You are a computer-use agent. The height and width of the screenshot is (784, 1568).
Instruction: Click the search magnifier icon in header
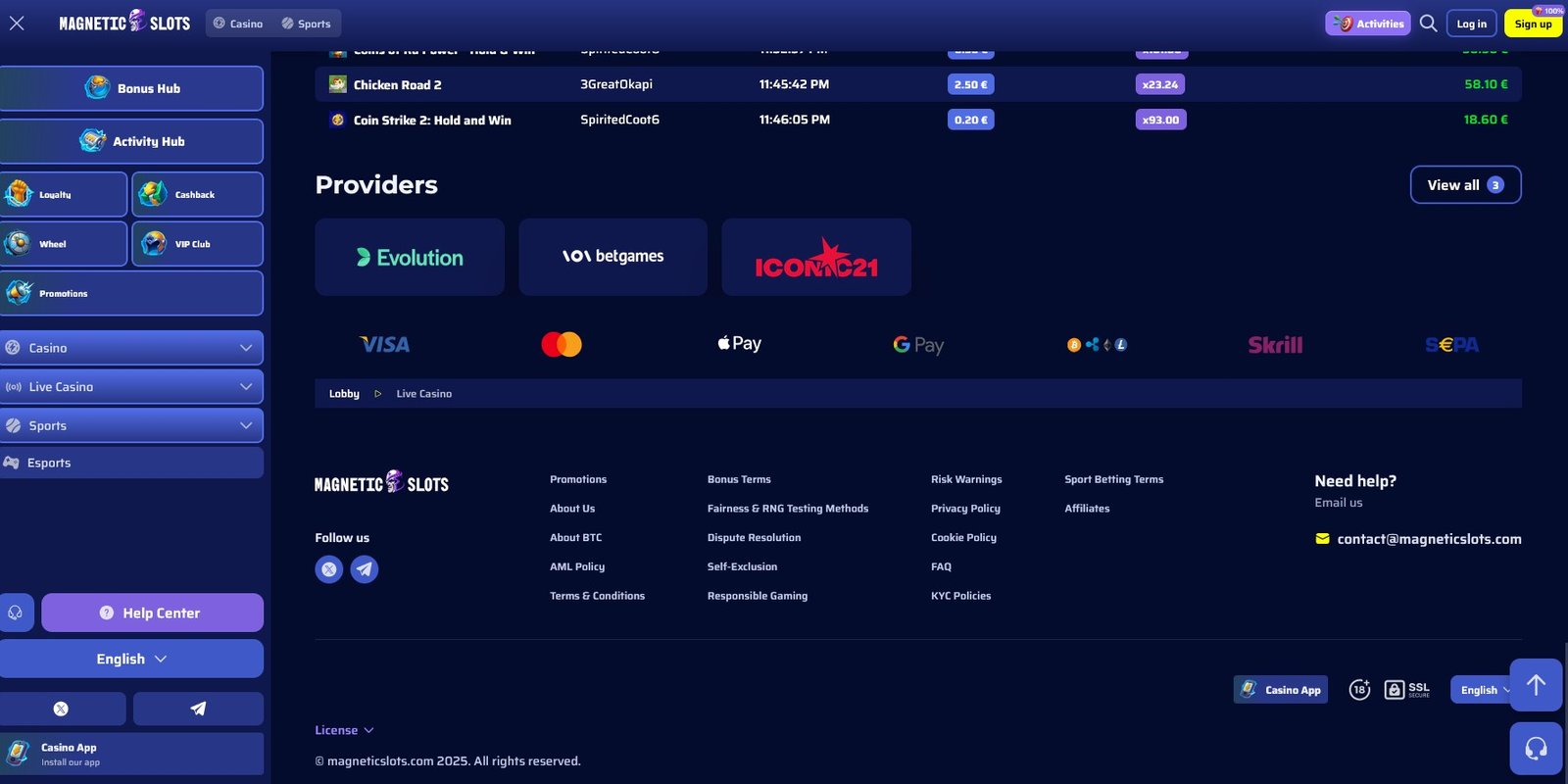[x=1428, y=24]
